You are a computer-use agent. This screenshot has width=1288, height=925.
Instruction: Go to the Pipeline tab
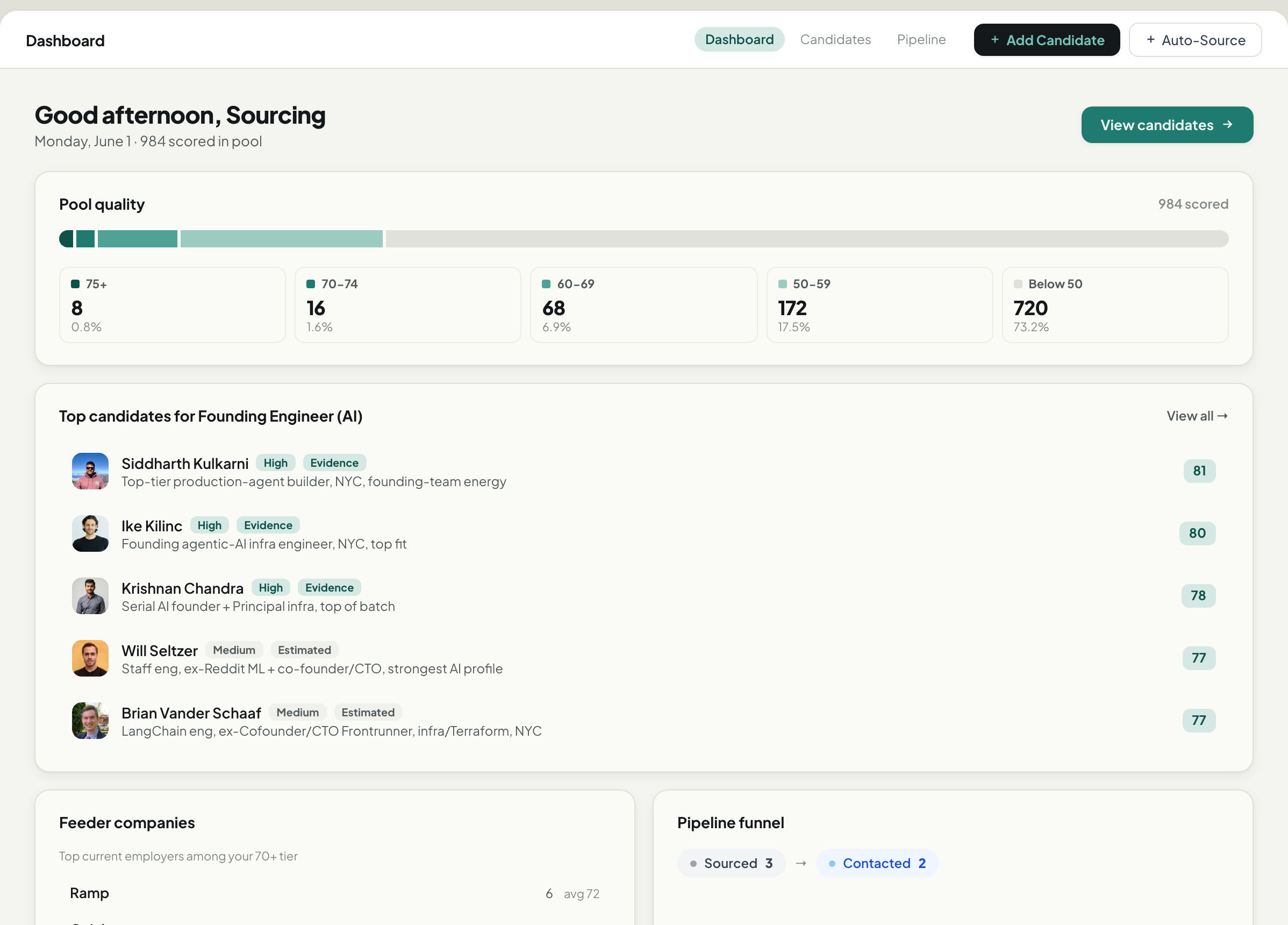point(921,39)
